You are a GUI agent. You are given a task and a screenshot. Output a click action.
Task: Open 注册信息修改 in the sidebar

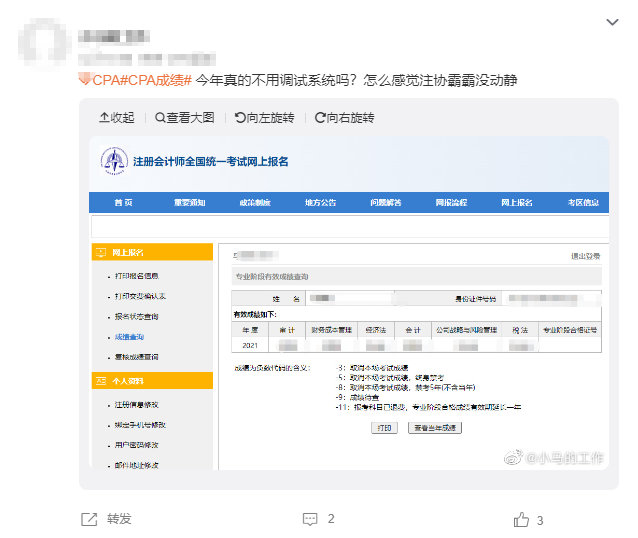[x=137, y=405]
